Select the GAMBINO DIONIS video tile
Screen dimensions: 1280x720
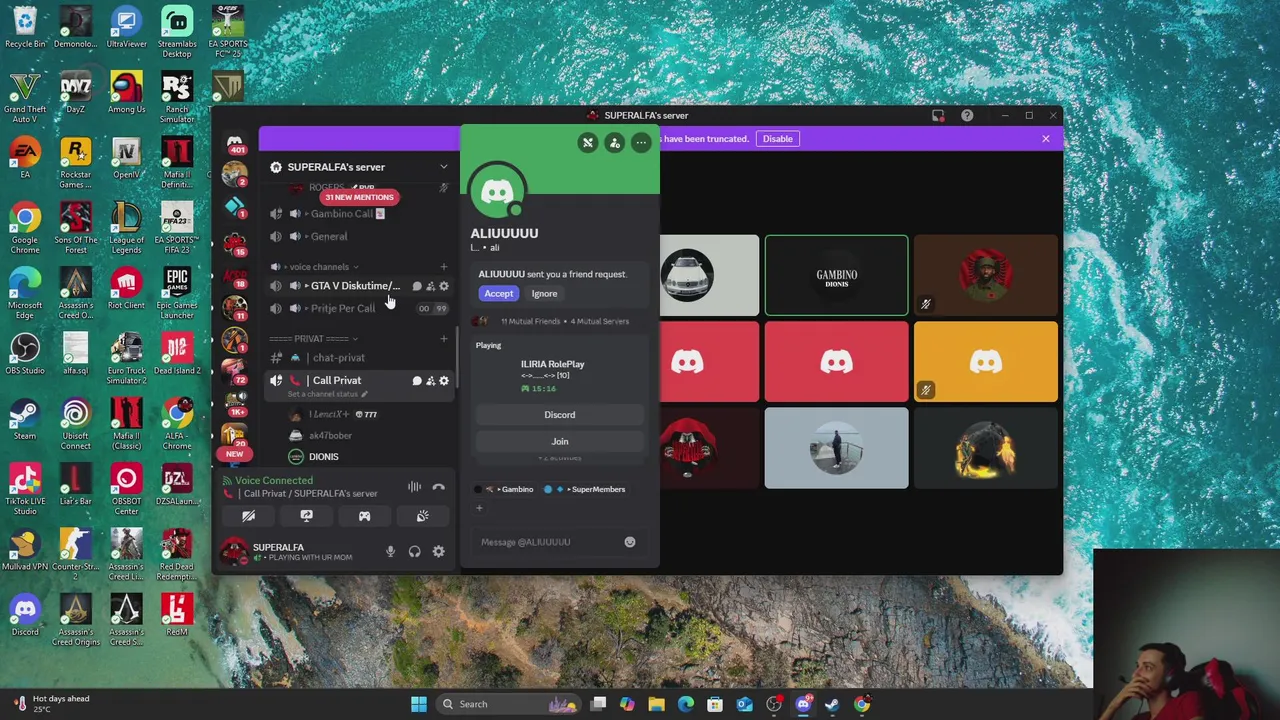coord(836,276)
